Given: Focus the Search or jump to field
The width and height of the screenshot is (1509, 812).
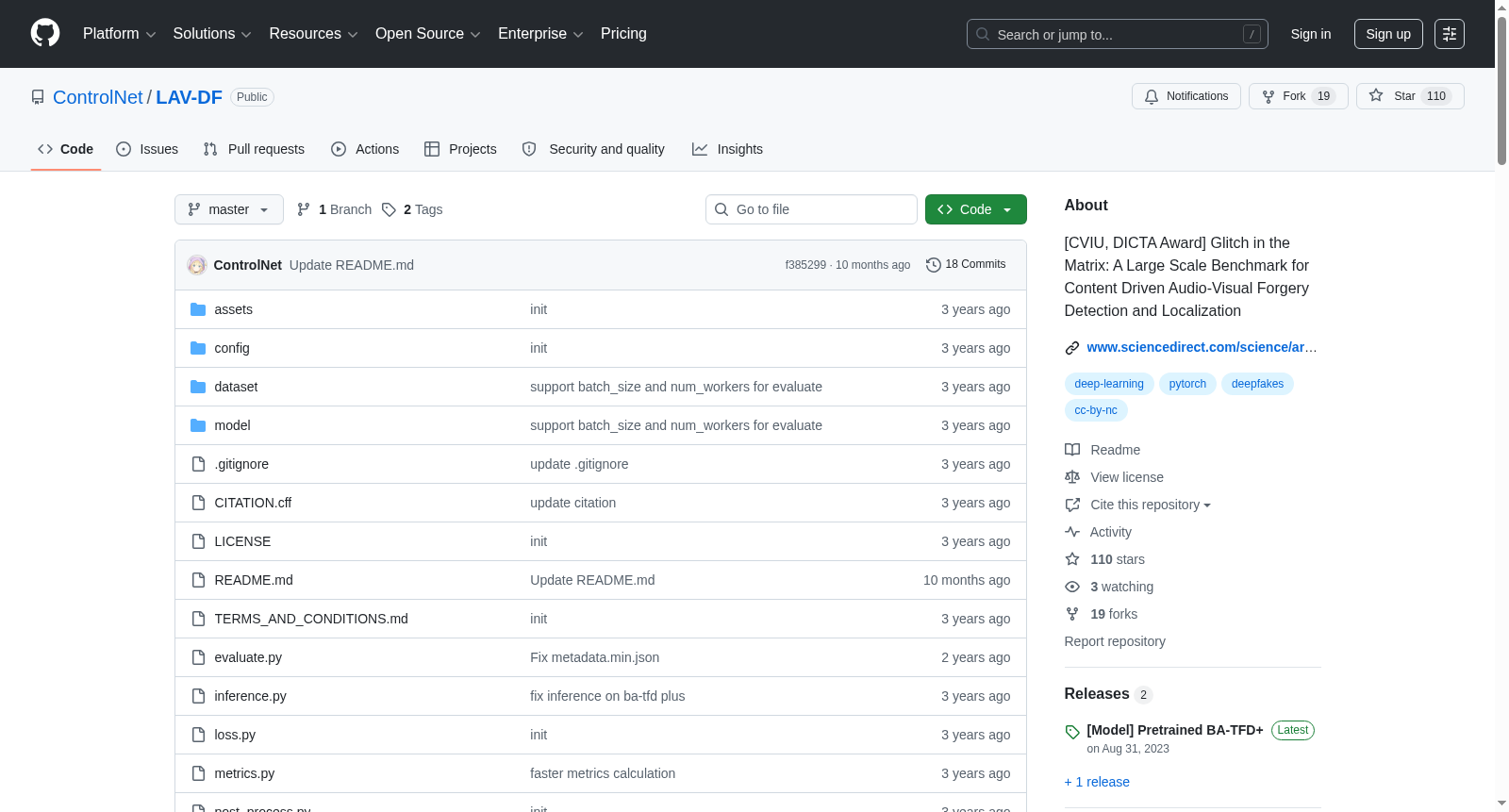Looking at the screenshot, I should (1118, 34).
